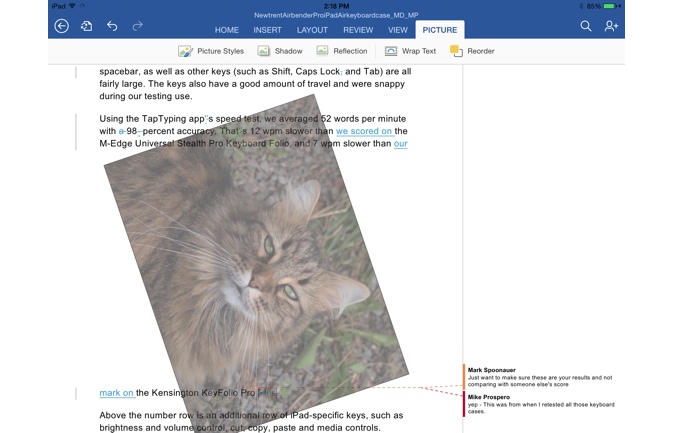Undo the last action
This screenshot has width=673, height=433.
point(112,26)
